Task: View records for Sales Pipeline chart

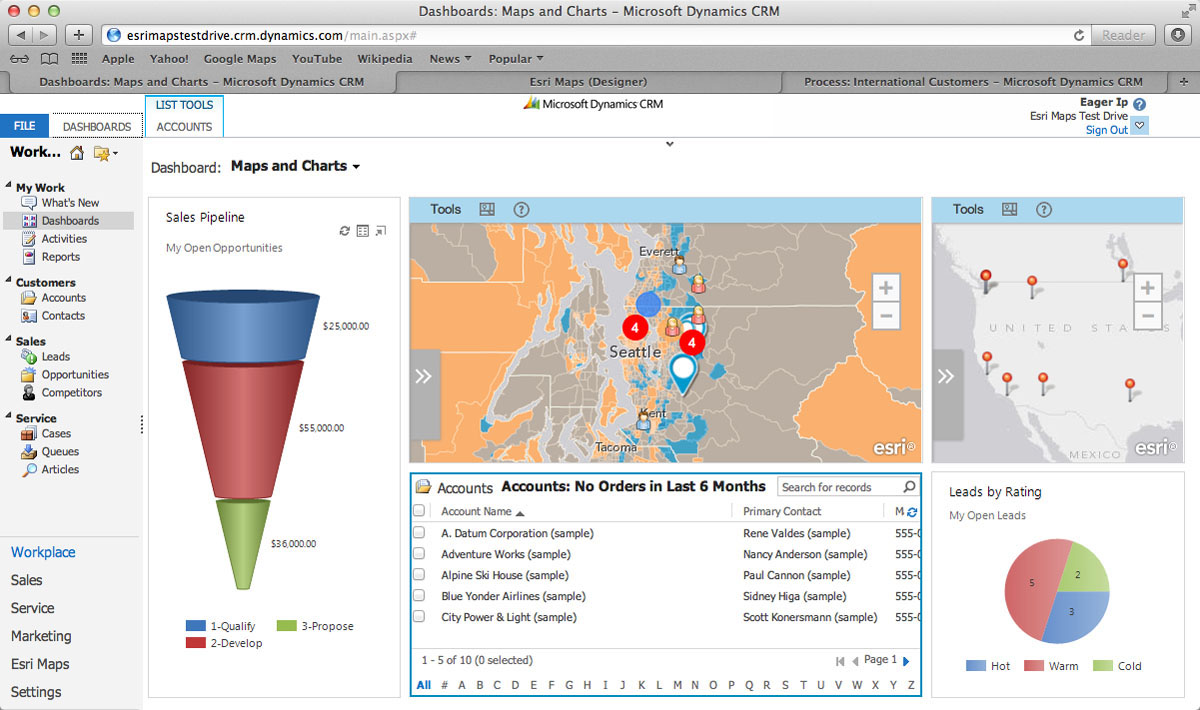Action: coord(363,231)
